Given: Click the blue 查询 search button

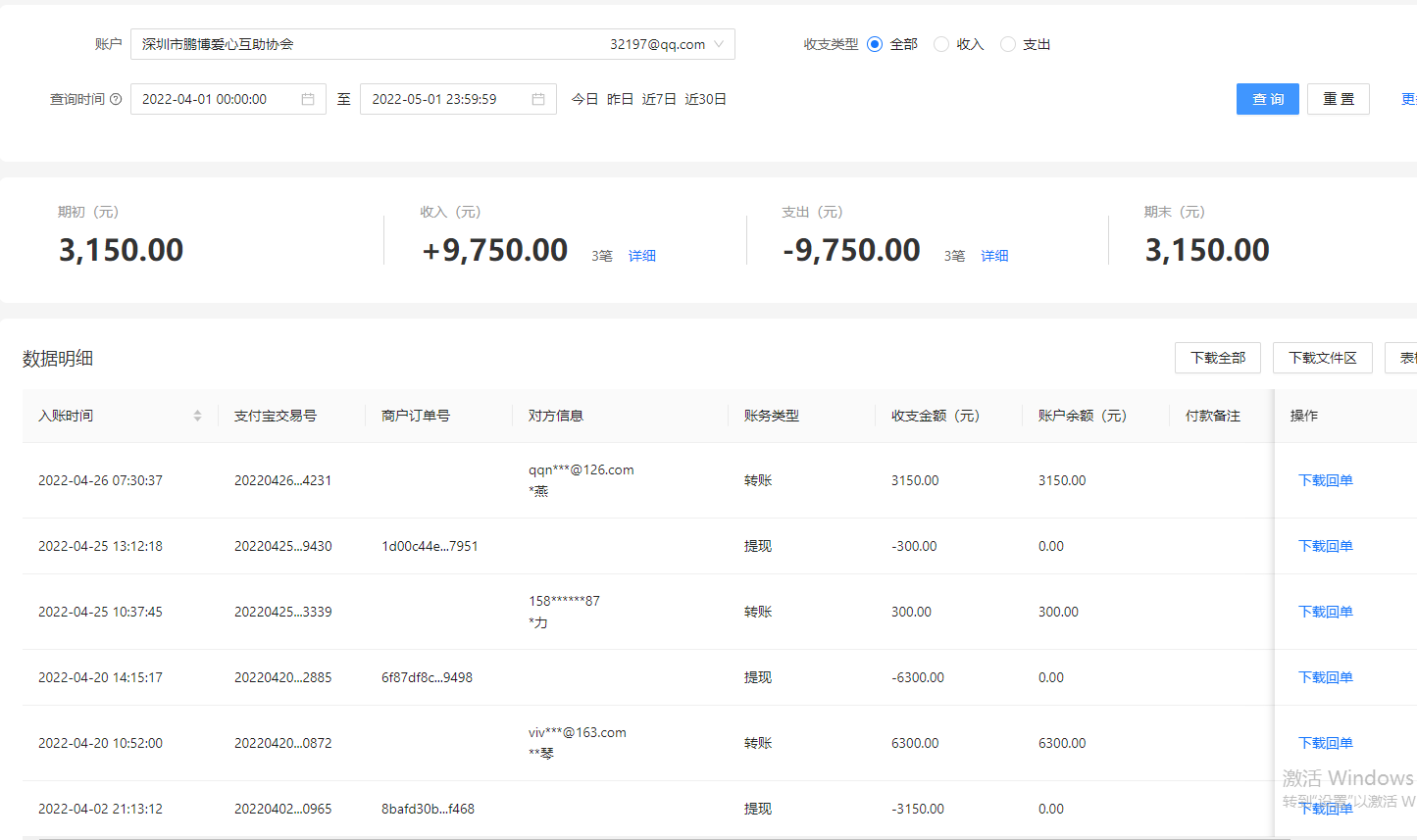Looking at the screenshot, I should 1267,98.
